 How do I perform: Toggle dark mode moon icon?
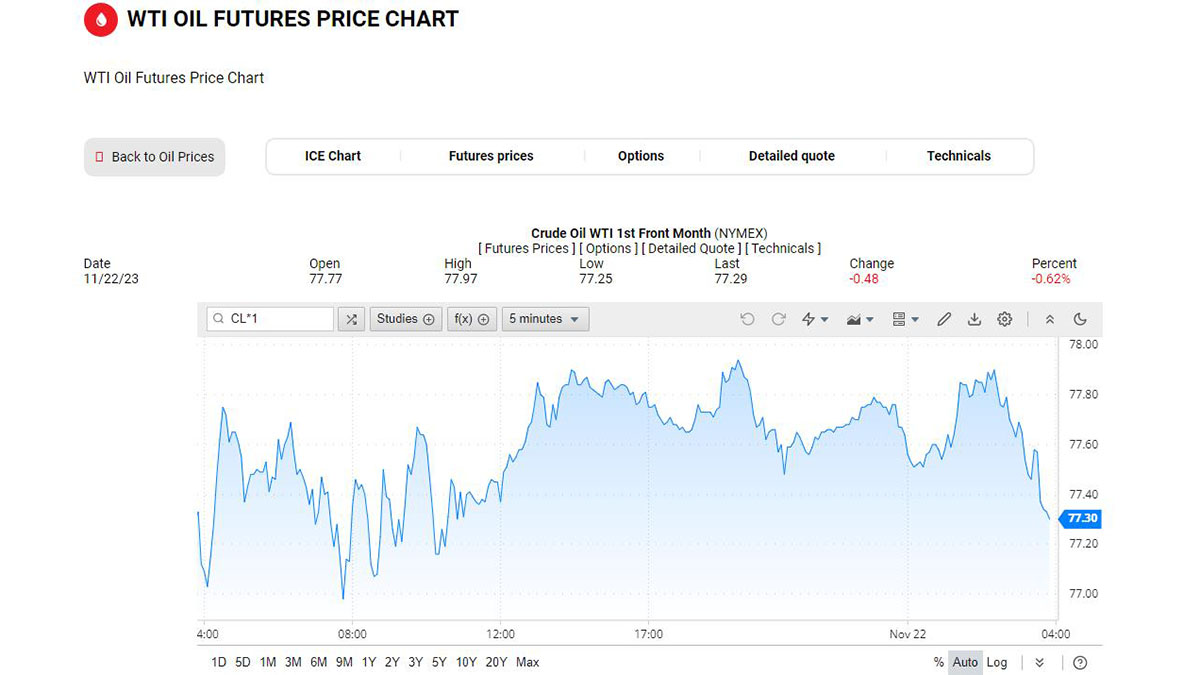coord(1080,319)
